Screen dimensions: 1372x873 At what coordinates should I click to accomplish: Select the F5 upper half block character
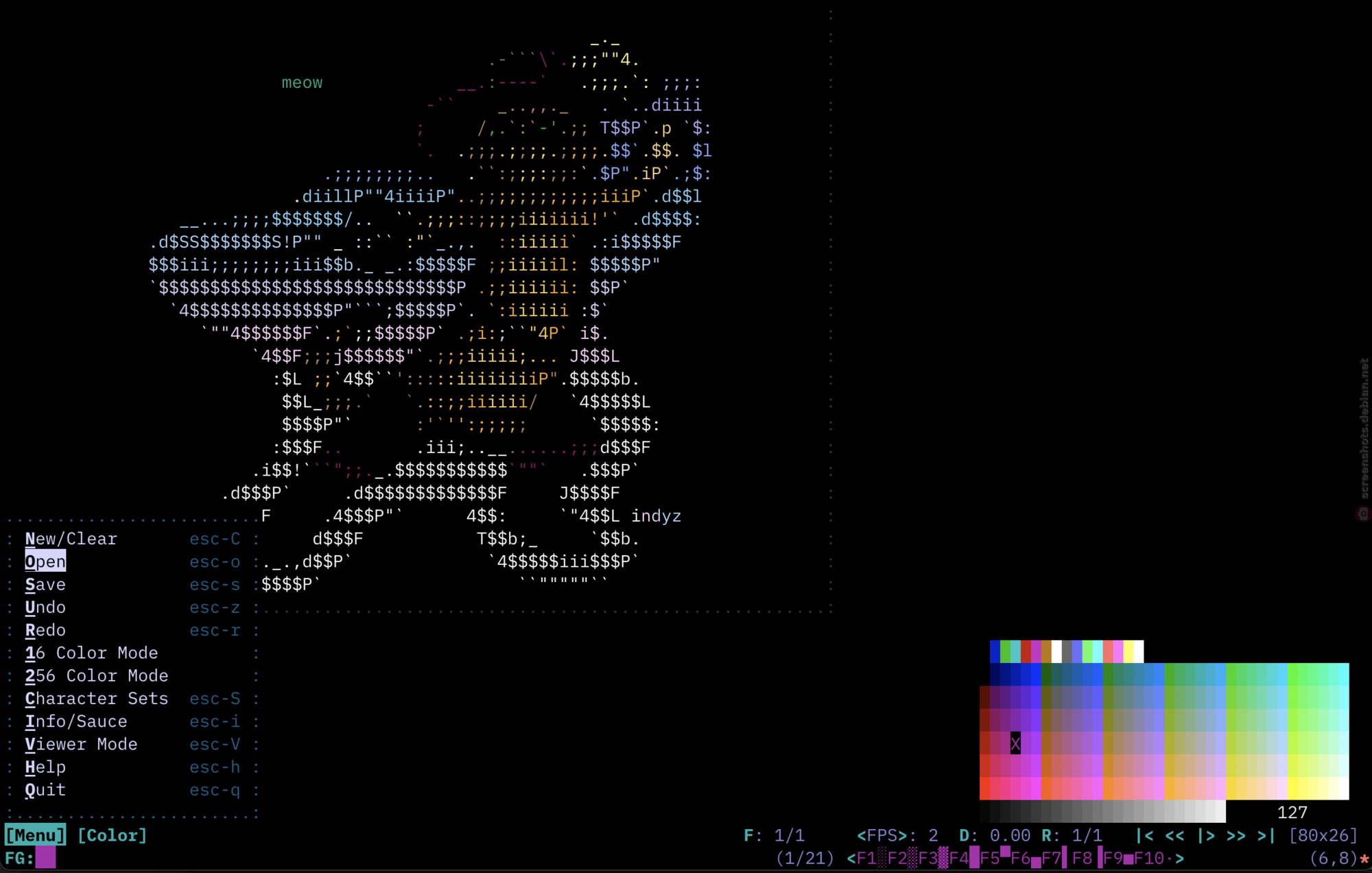click(995, 859)
